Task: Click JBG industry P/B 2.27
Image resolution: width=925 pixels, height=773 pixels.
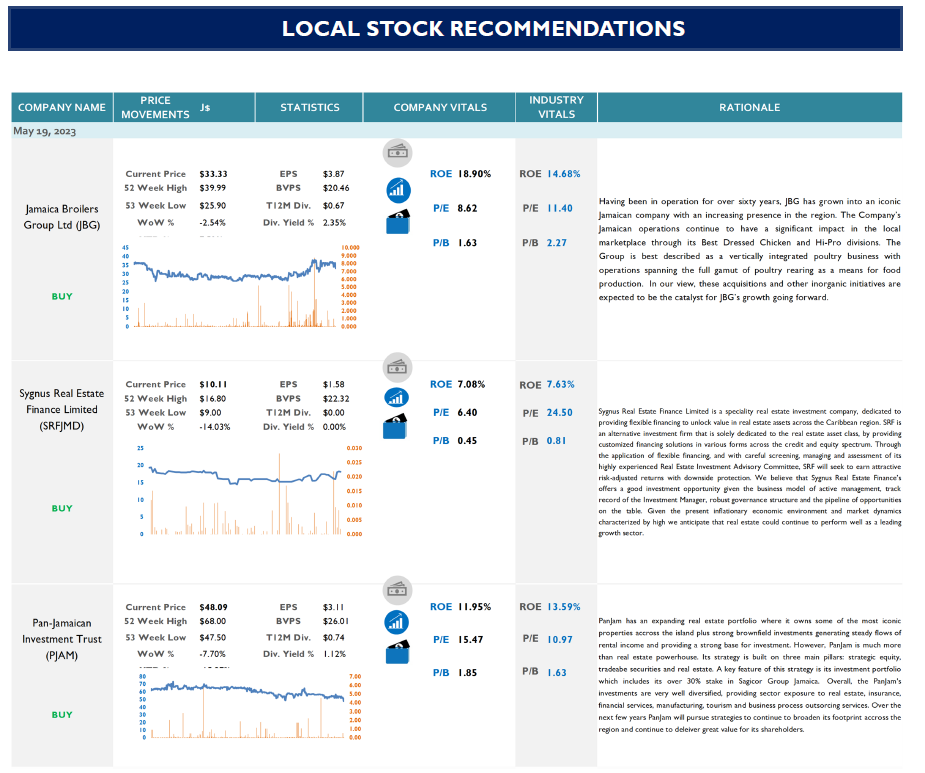Action: [556, 243]
